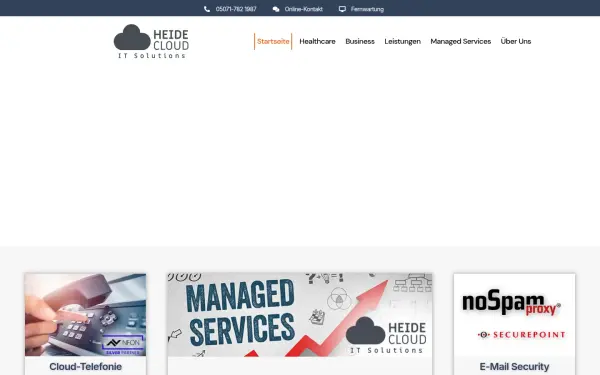Open the Leistungen menu item
This screenshot has width=600, height=375.
pos(403,41)
